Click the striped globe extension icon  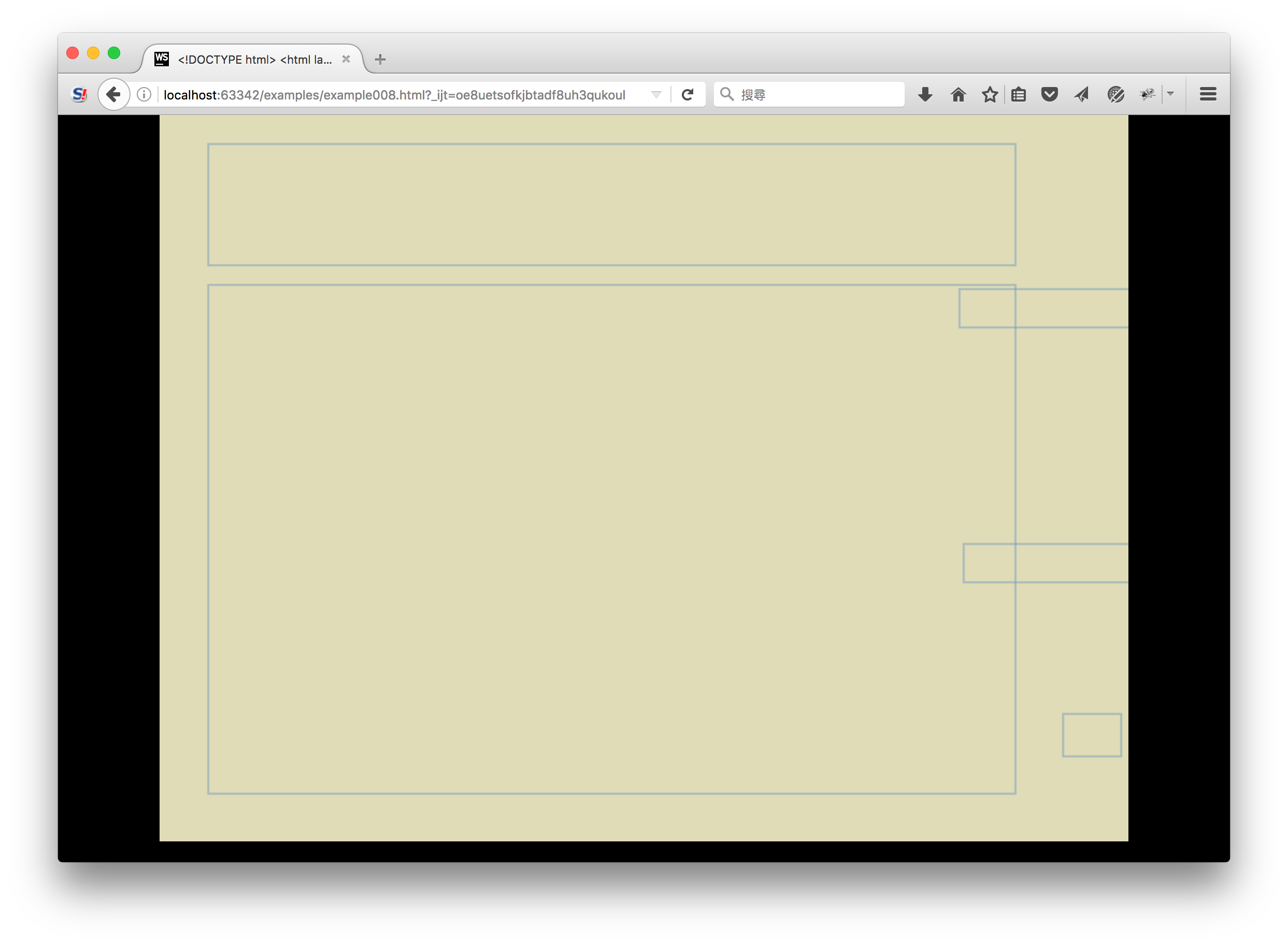[1115, 94]
